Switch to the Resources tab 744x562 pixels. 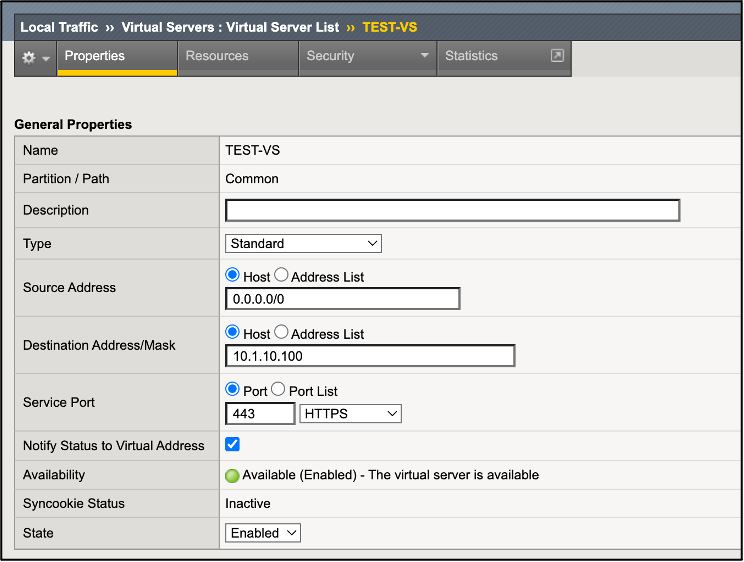(x=217, y=56)
